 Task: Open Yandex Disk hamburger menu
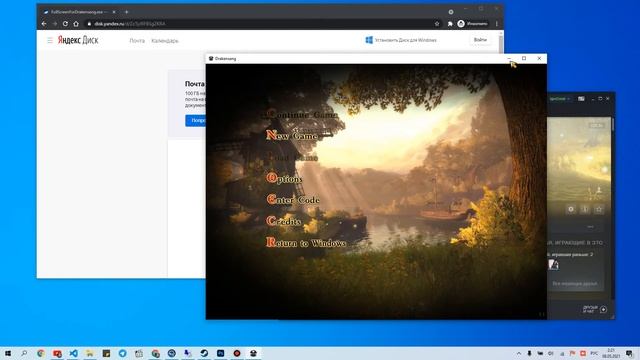click(50, 40)
